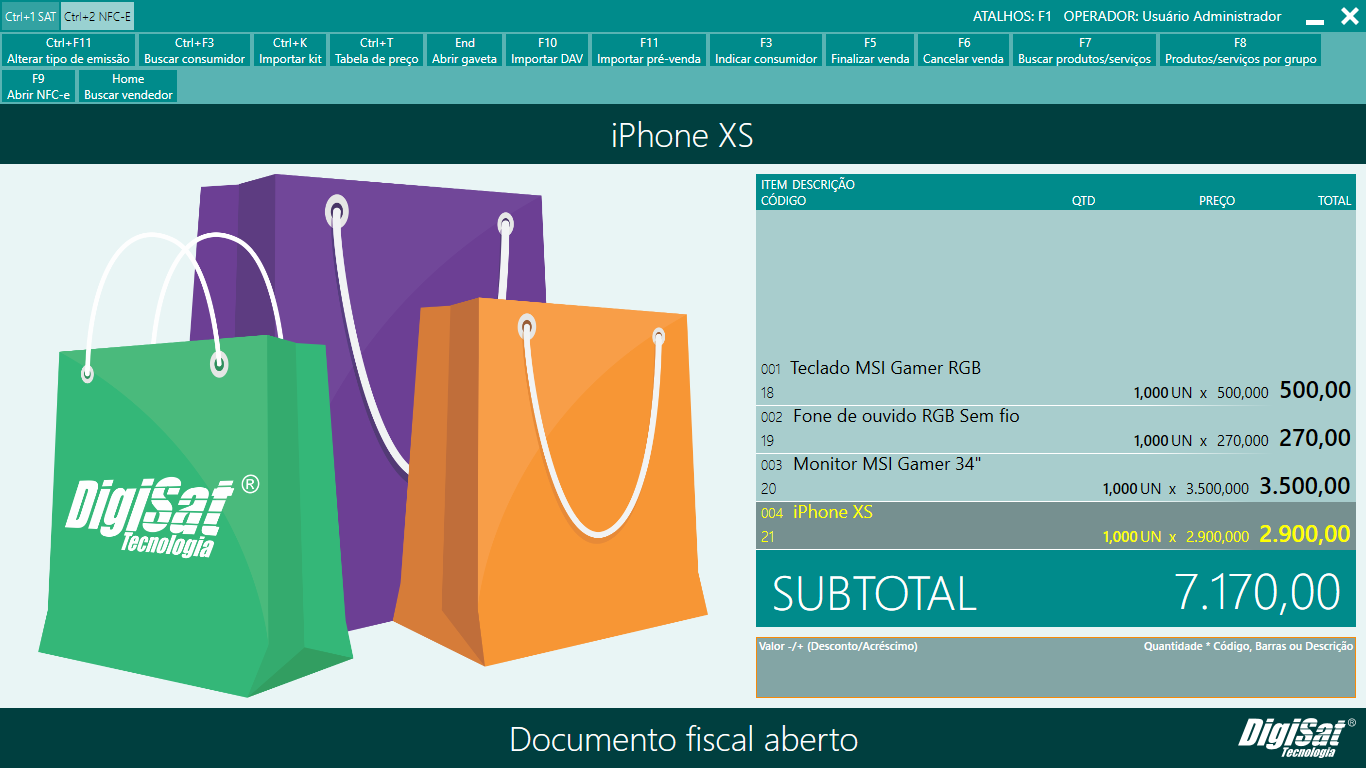Cancel the sale via Cancelar venda
1366x768 pixels.
(963, 51)
